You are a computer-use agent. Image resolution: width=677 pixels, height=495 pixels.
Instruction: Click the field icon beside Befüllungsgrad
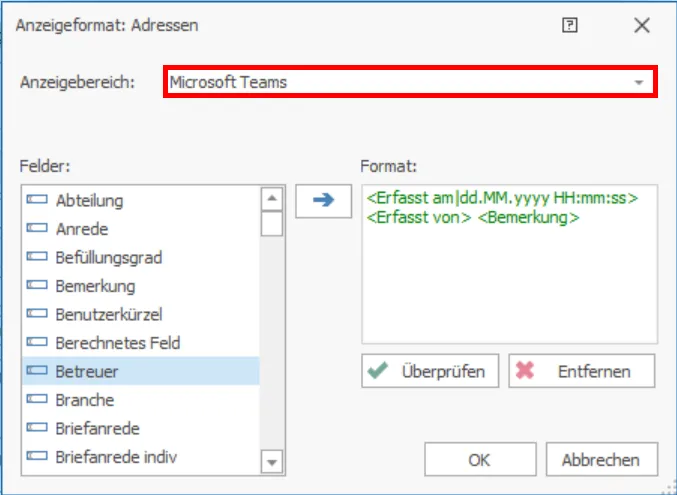tap(37, 257)
